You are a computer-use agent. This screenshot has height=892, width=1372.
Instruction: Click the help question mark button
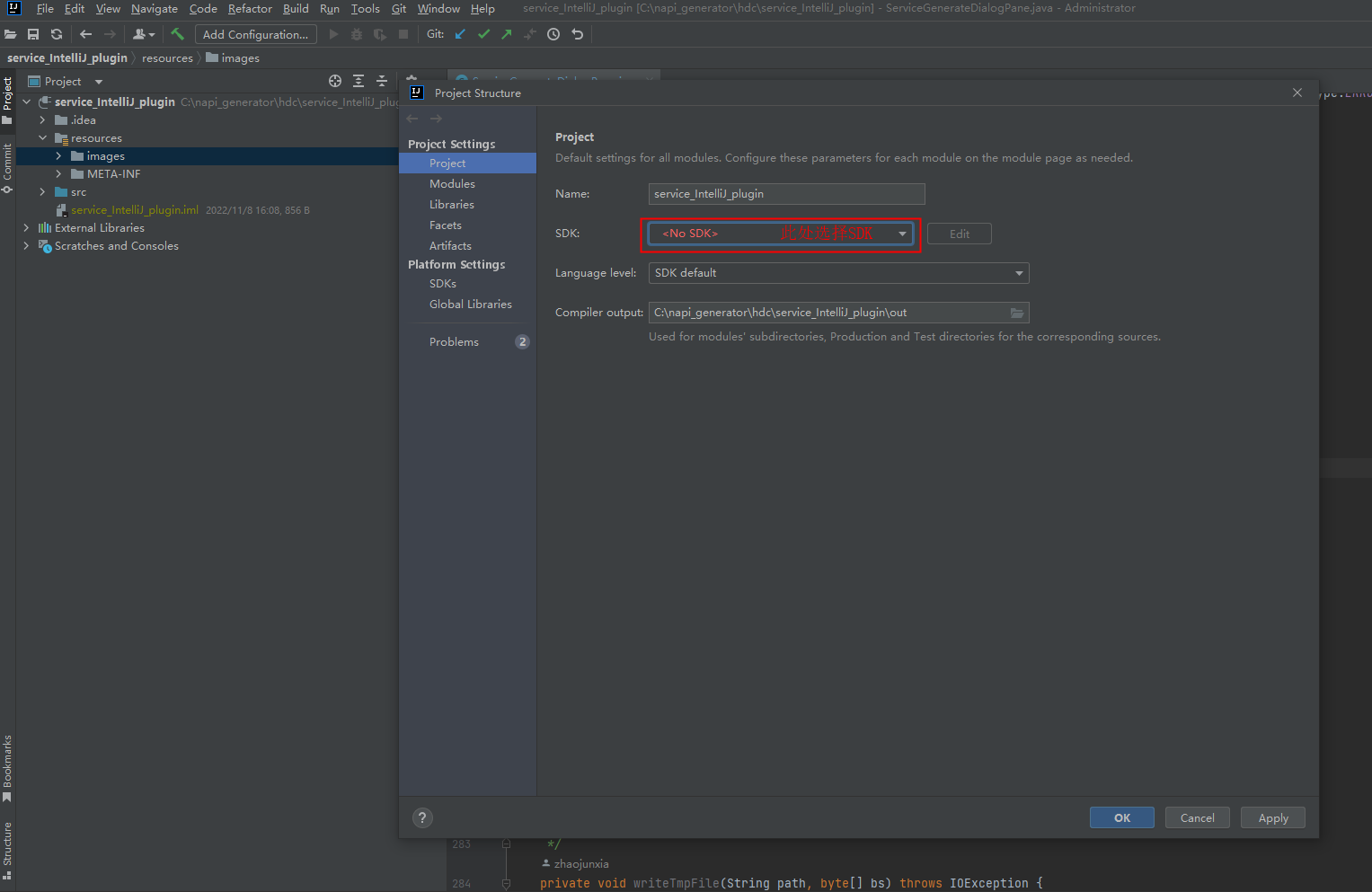422,817
